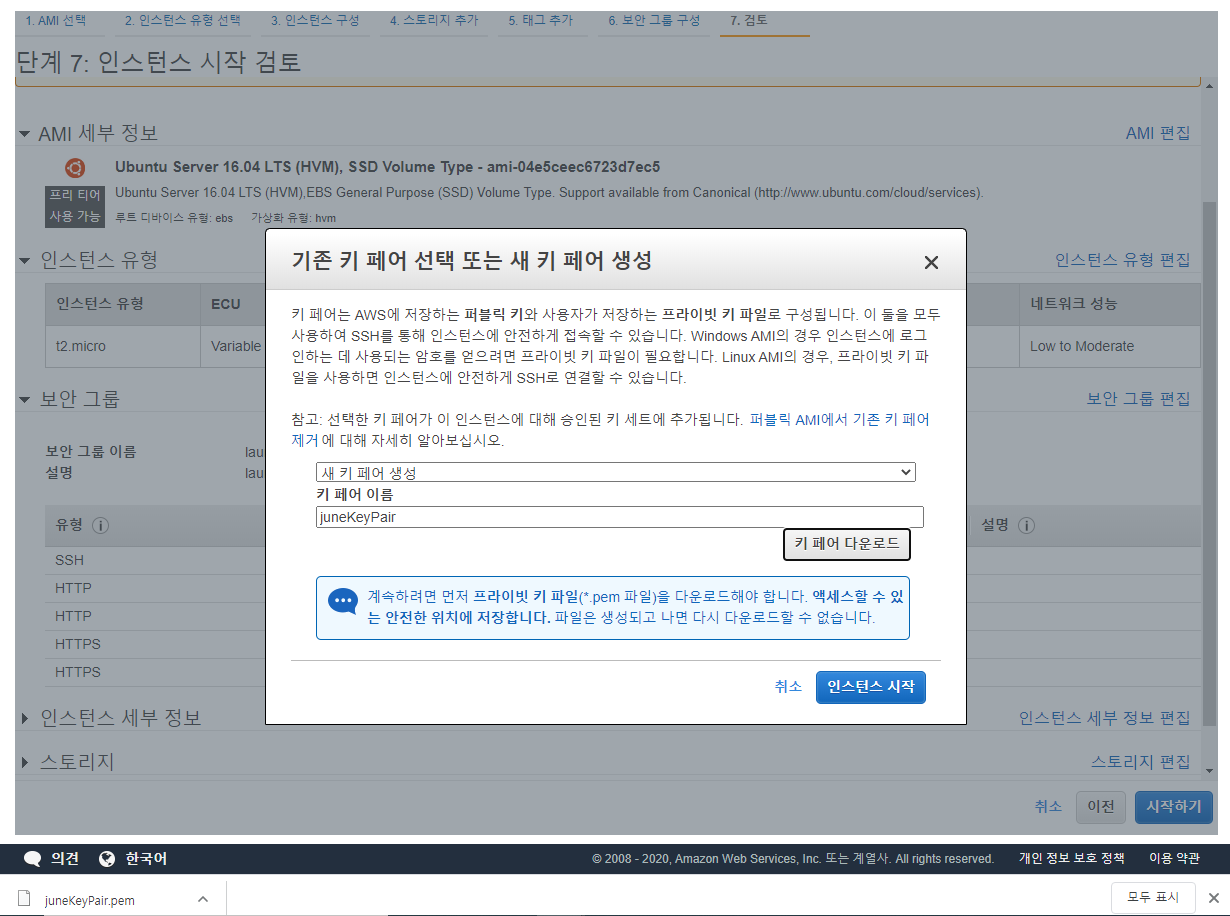Click the 인스턴스 세부 정보 편집 link
This screenshot has height=916, width=1230.
tap(1105, 718)
